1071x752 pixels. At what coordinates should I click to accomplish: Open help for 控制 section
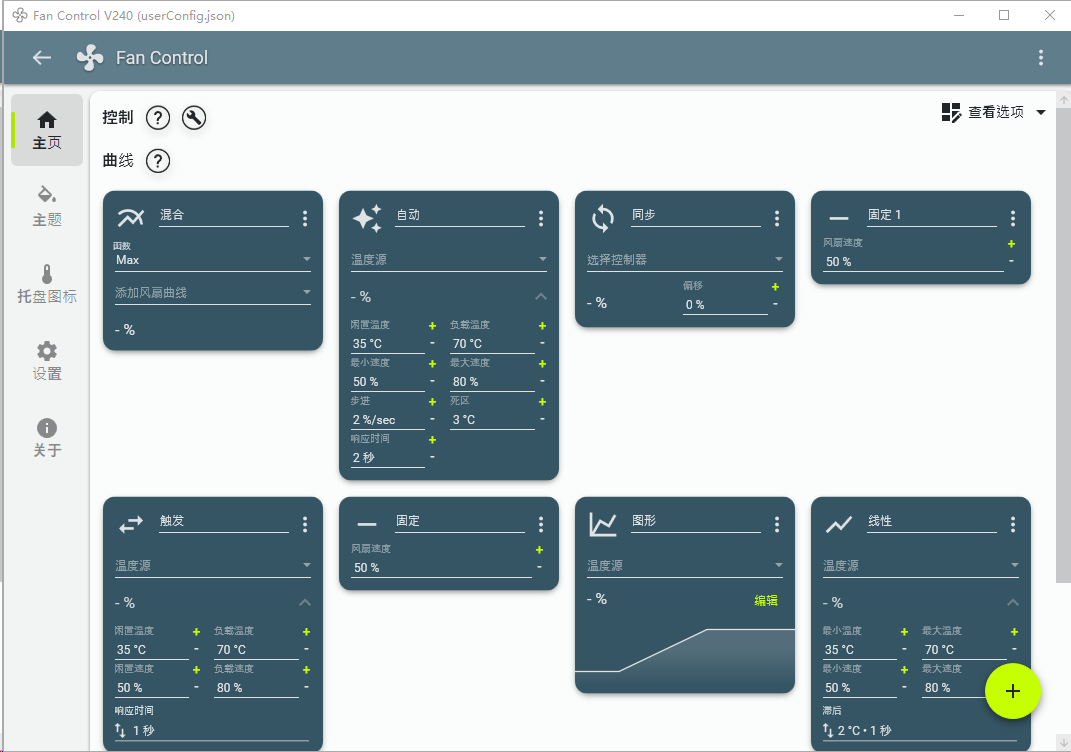[158, 118]
